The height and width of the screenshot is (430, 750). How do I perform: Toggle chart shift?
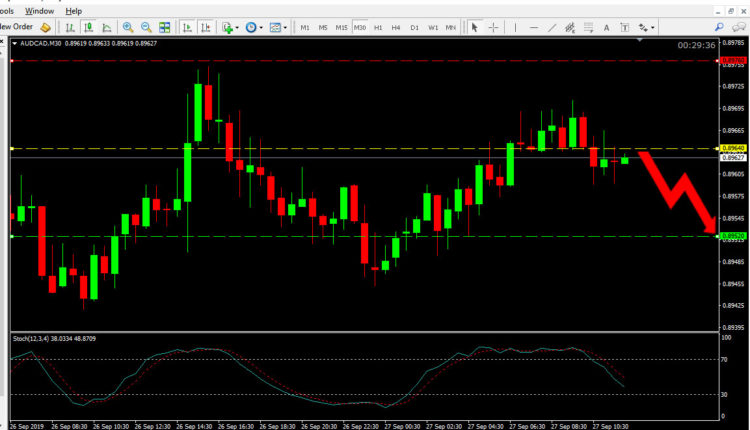pyautogui.click(x=206, y=28)
